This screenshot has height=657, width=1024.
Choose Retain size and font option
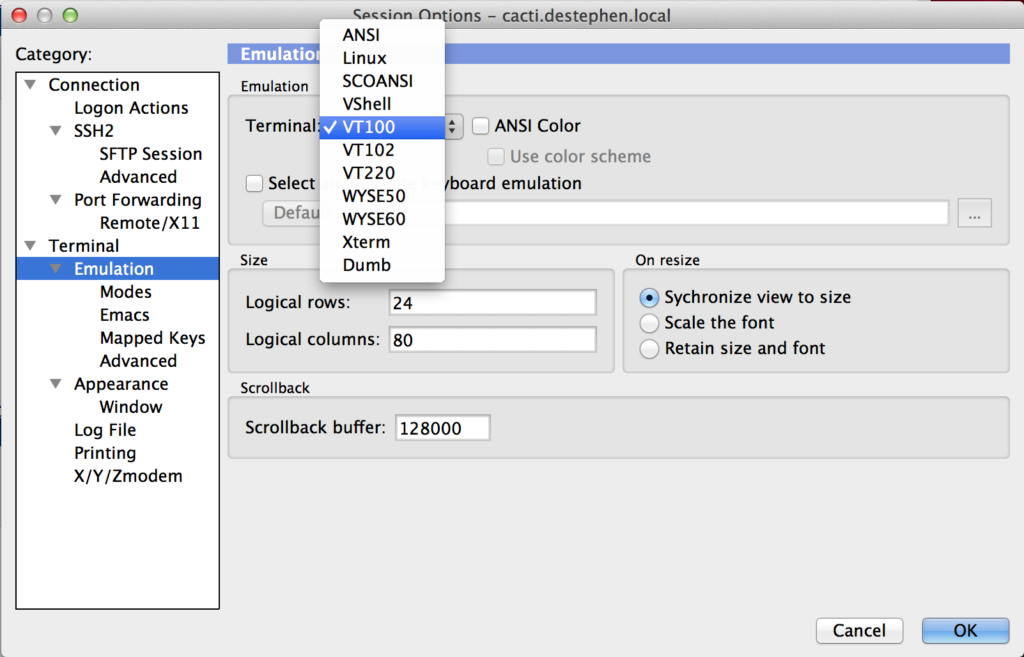(649, 348)
